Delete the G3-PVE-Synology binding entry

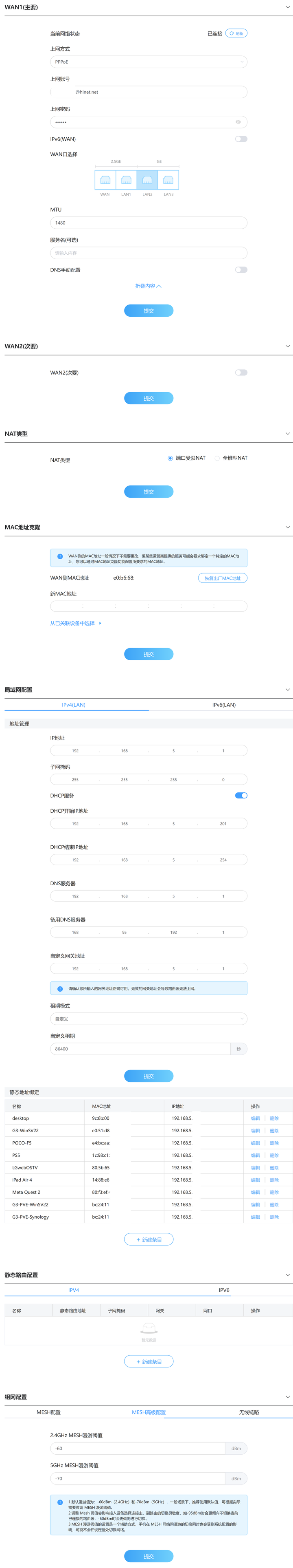274,1217
